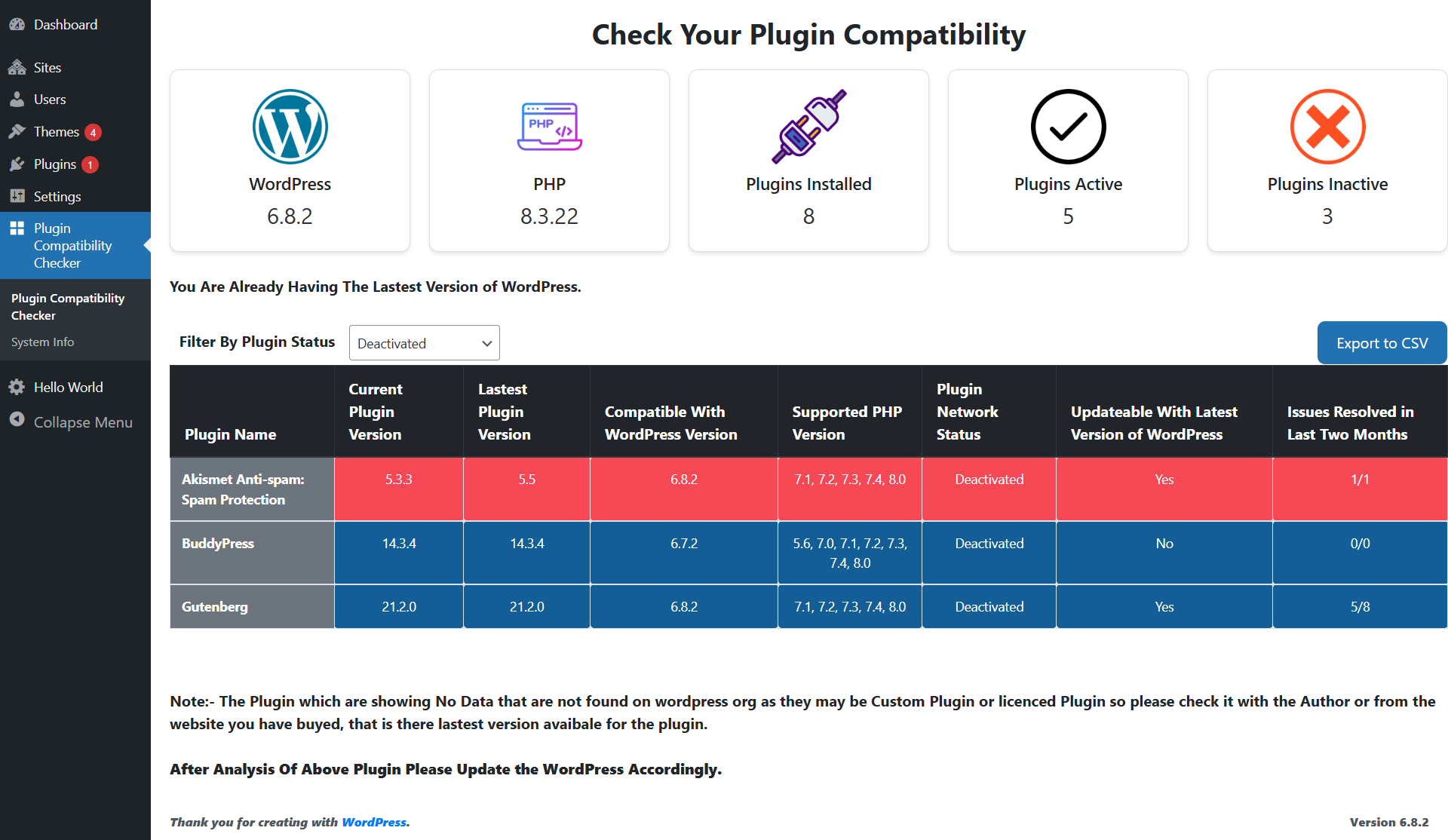The image size is (1448, 840).
Task: Click the Akismet Anti-spam plugin name cell
Action: coord(252,489)
